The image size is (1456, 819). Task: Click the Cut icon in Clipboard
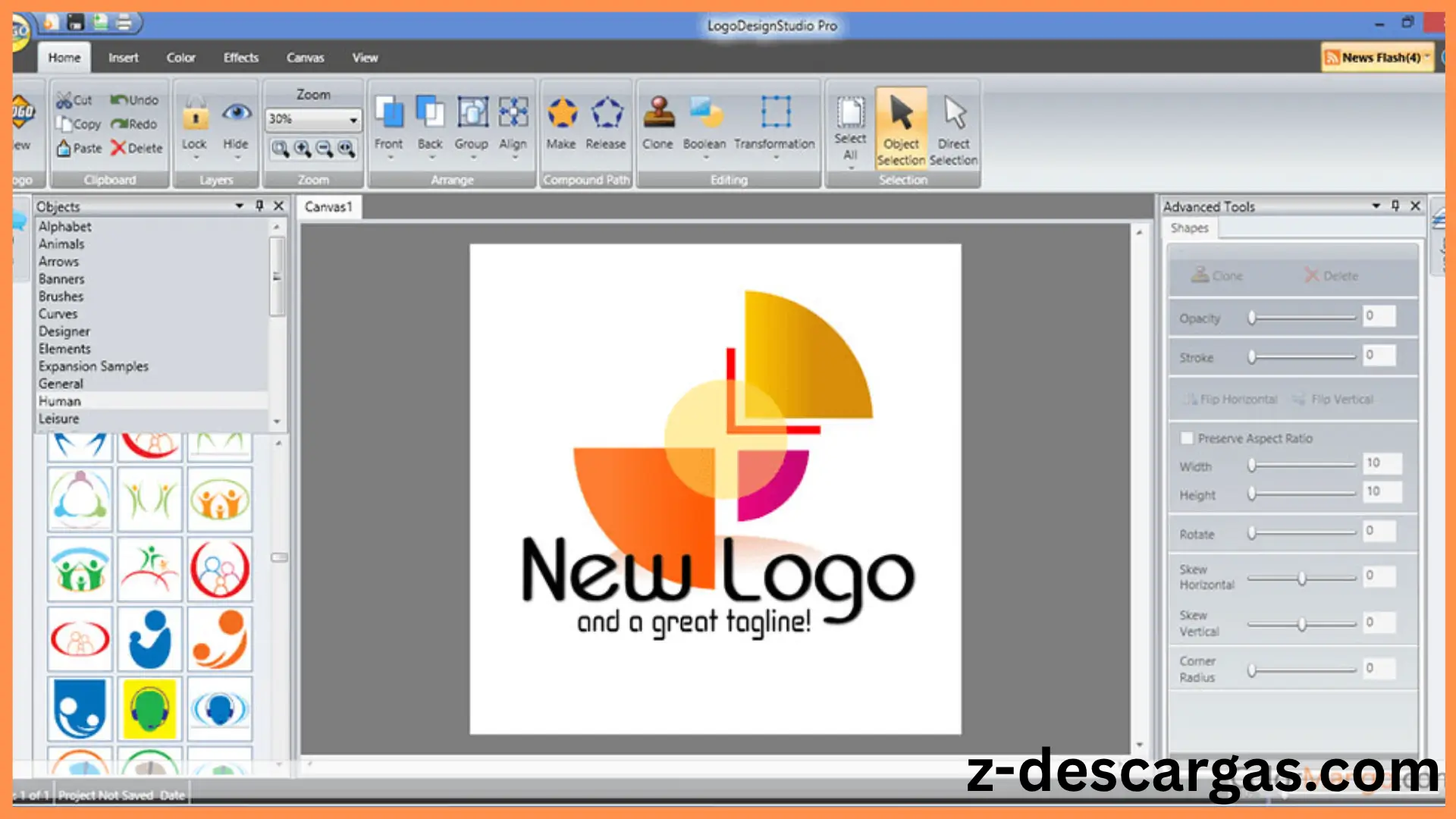(64, 100)
